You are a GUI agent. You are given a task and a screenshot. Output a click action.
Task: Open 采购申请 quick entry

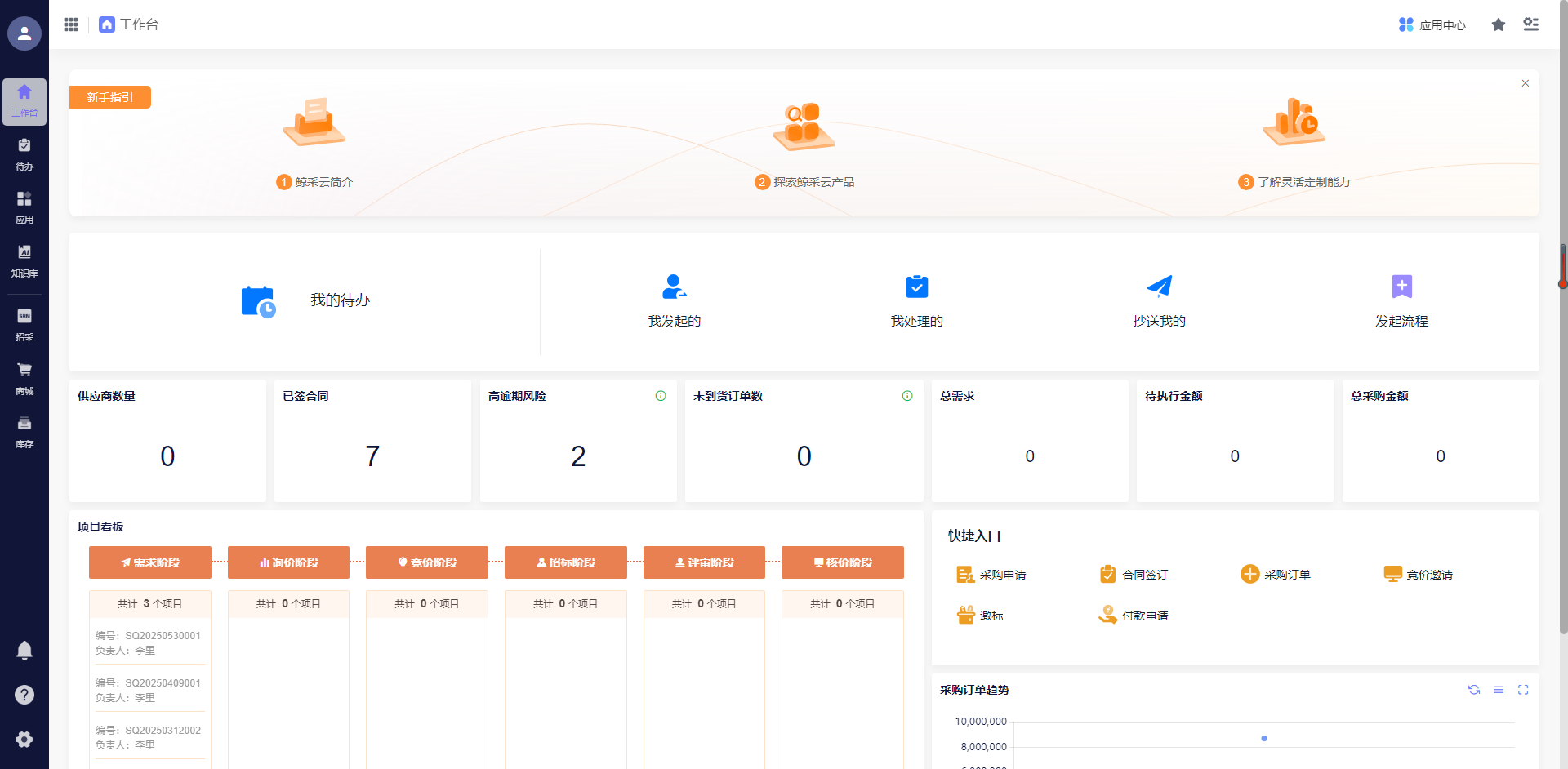coord(991,575)
